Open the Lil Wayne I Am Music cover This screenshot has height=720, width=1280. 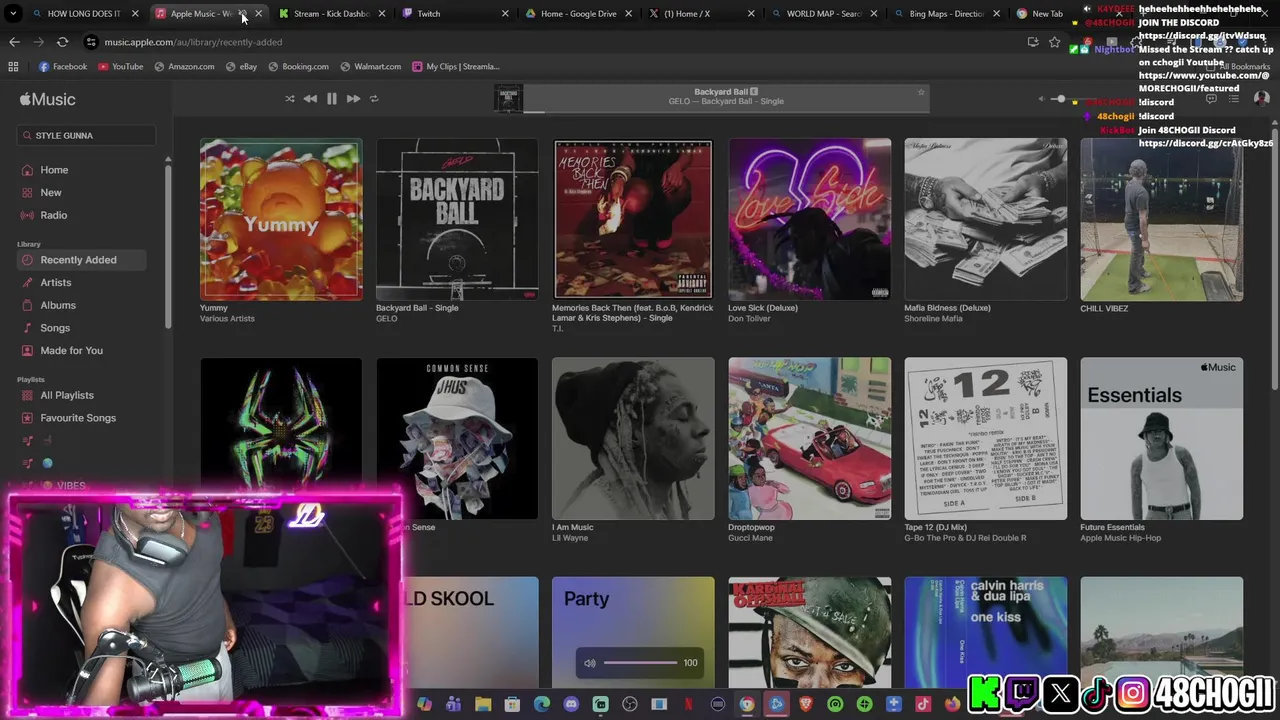[633, 438]
